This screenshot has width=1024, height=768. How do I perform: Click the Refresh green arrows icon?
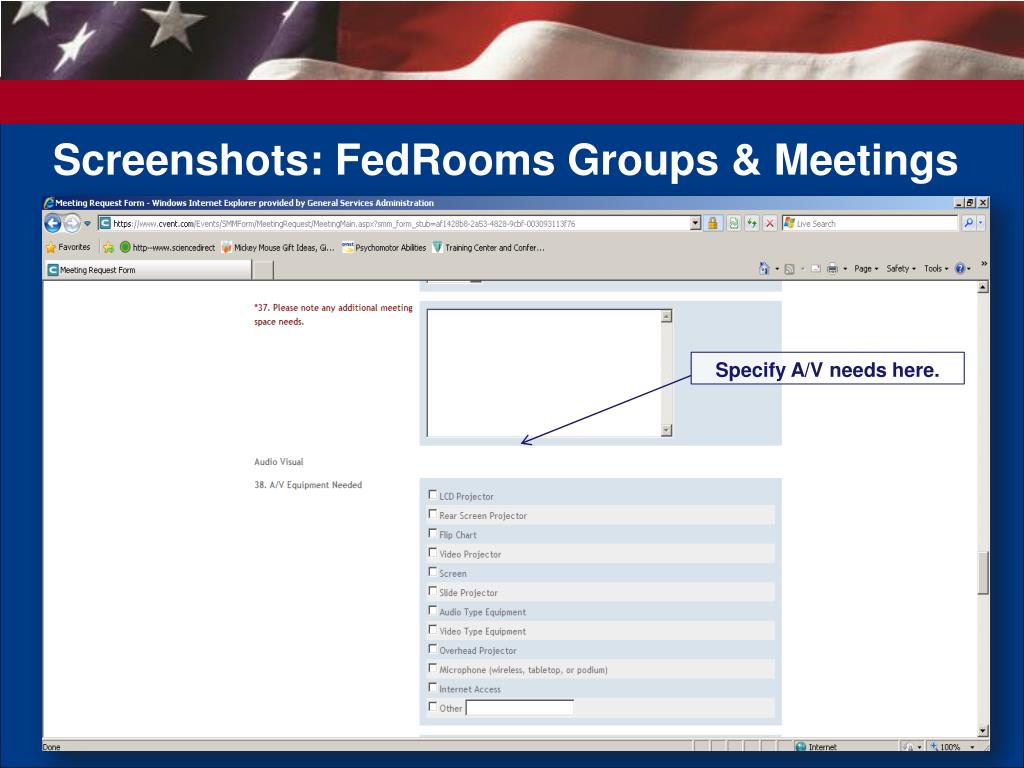(752, 223)
